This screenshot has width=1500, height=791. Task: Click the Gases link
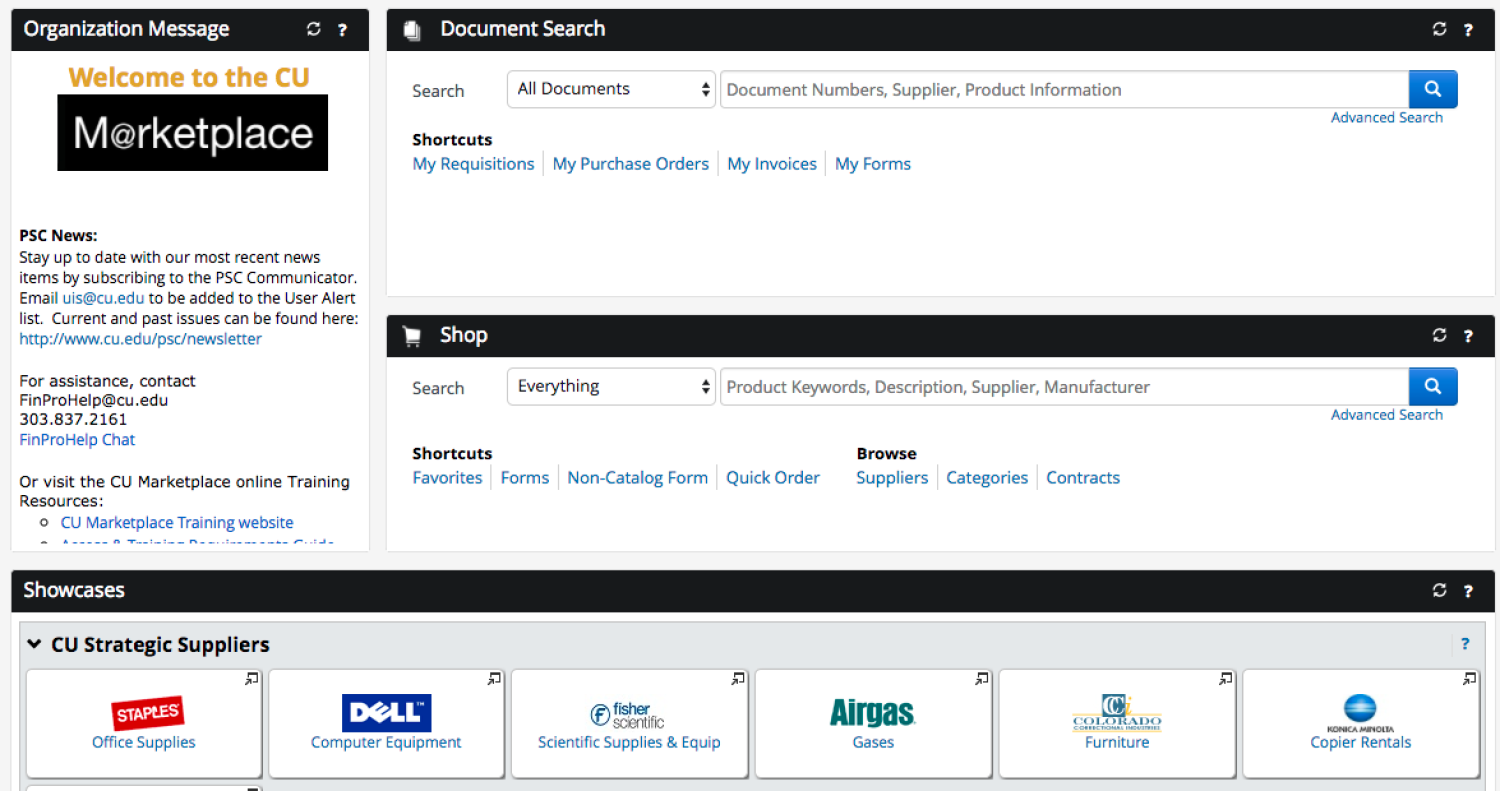click(x=873, y=742)
